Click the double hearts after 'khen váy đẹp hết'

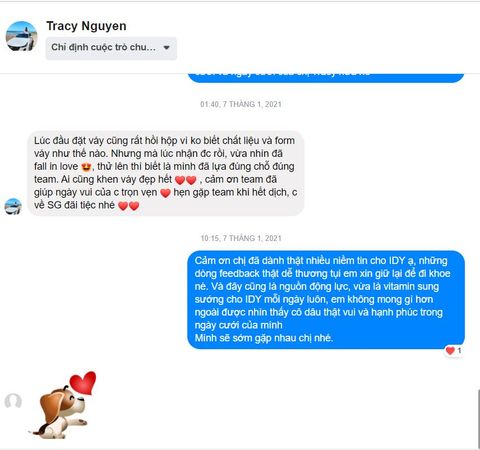tap(186, 180)
